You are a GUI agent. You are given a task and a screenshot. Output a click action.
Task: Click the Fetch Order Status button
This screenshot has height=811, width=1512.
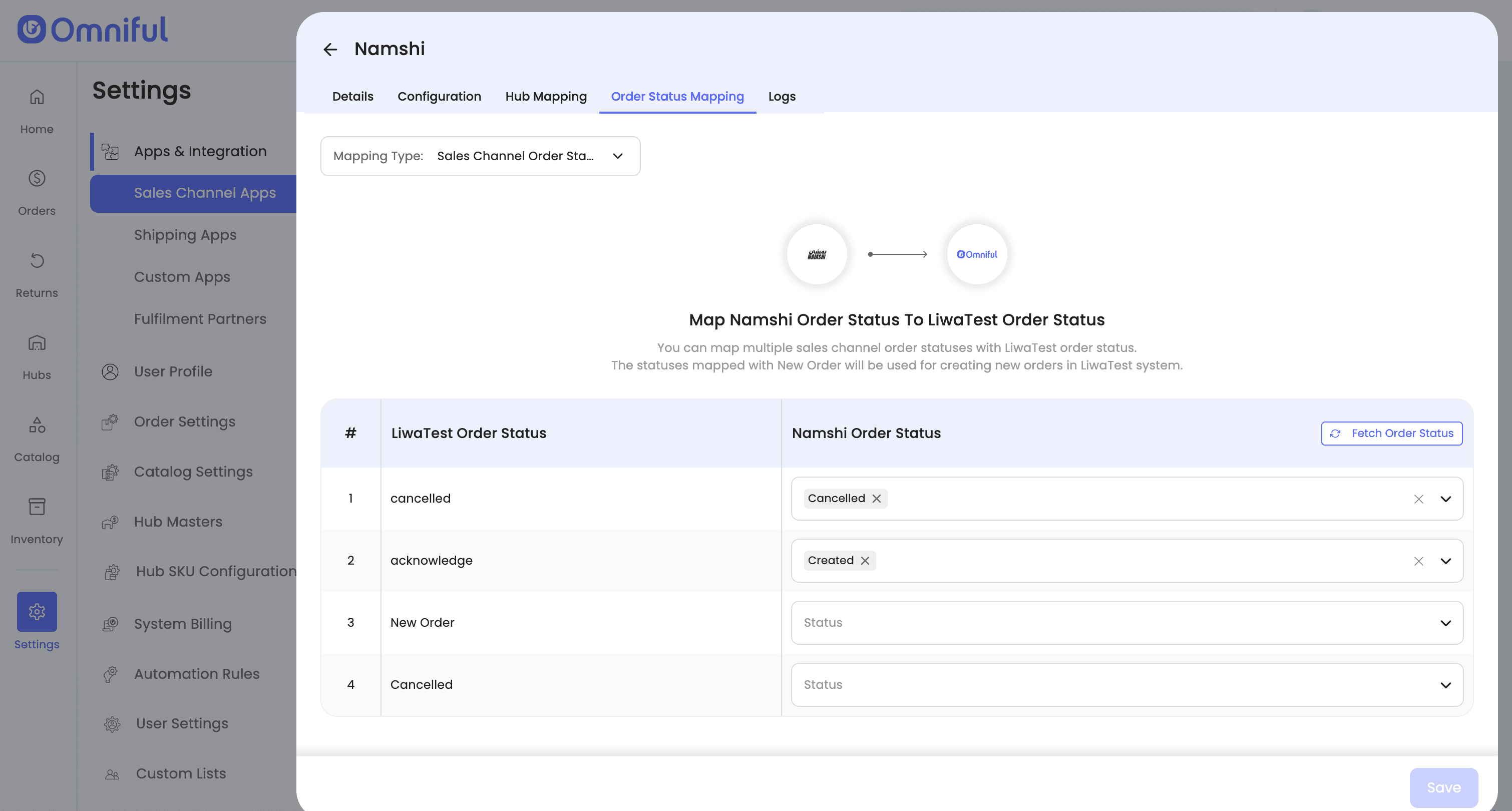click(1391, 433)
